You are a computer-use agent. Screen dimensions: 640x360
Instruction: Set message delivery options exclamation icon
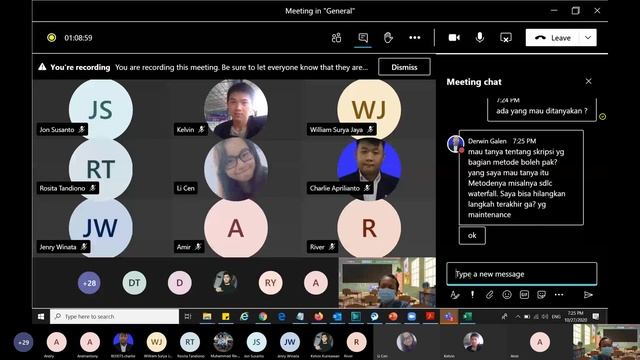click(472, 294)
